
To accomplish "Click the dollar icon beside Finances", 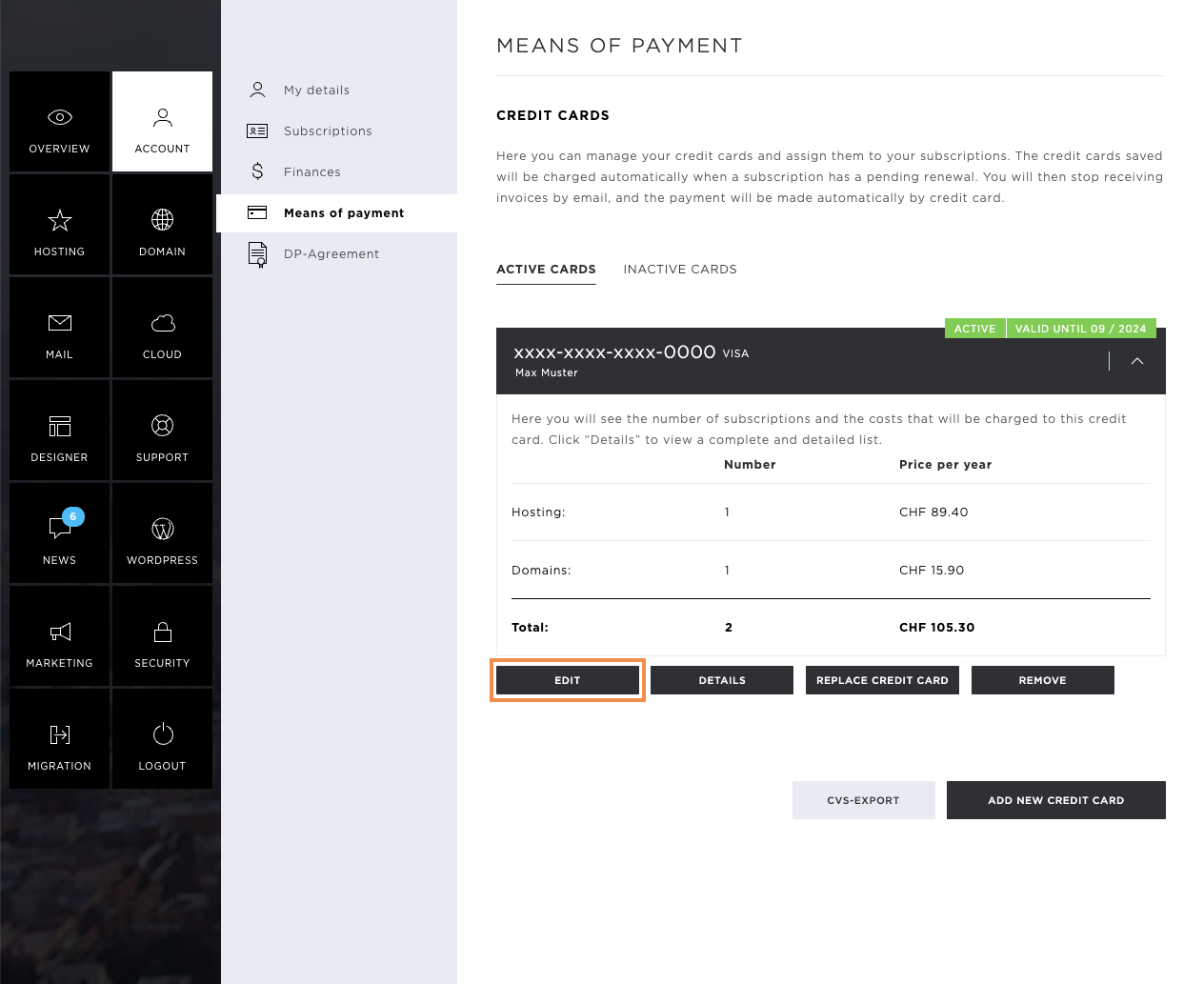I will (x=257, y=171).
